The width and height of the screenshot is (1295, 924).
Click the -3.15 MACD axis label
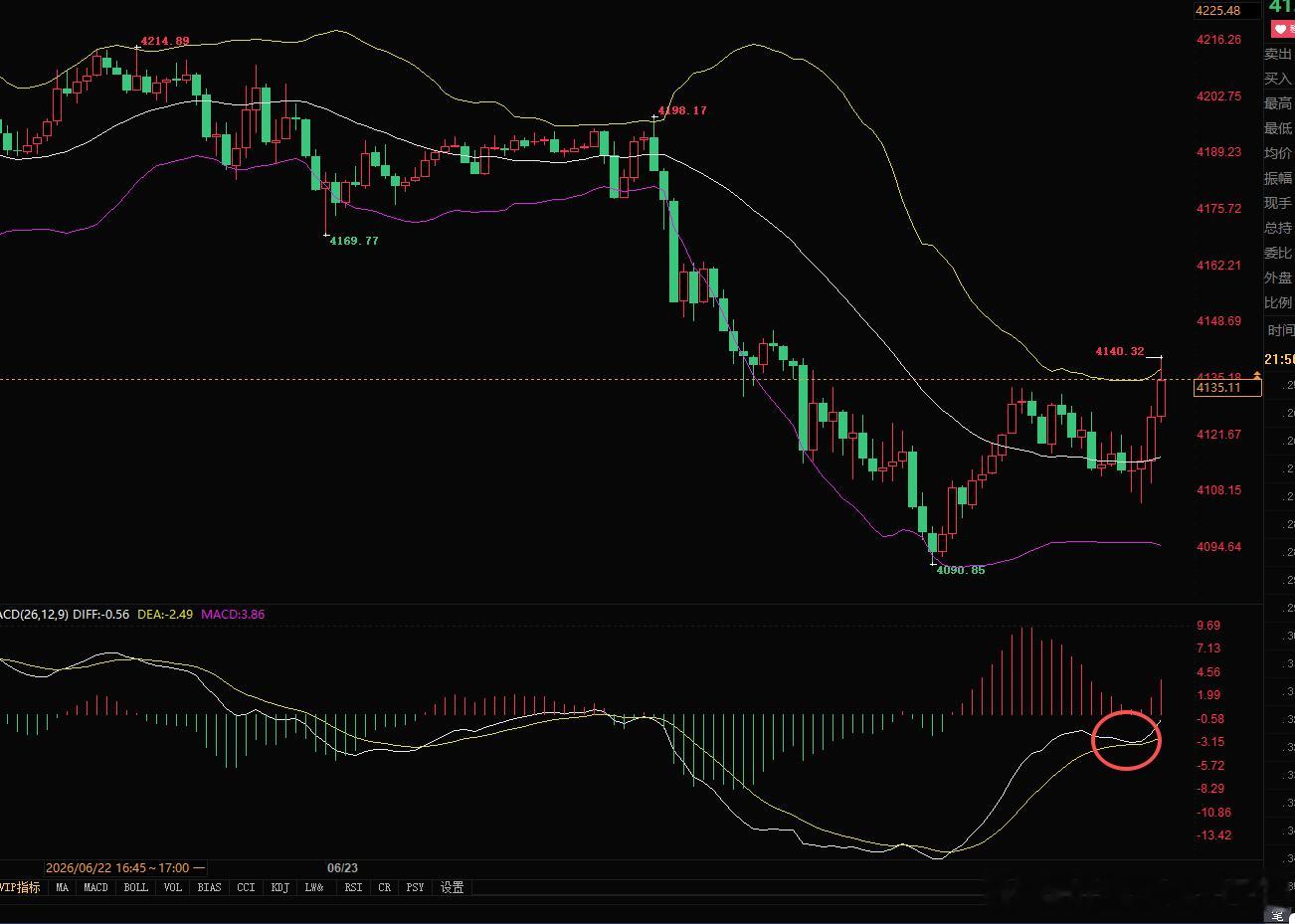pos(1210,742)
